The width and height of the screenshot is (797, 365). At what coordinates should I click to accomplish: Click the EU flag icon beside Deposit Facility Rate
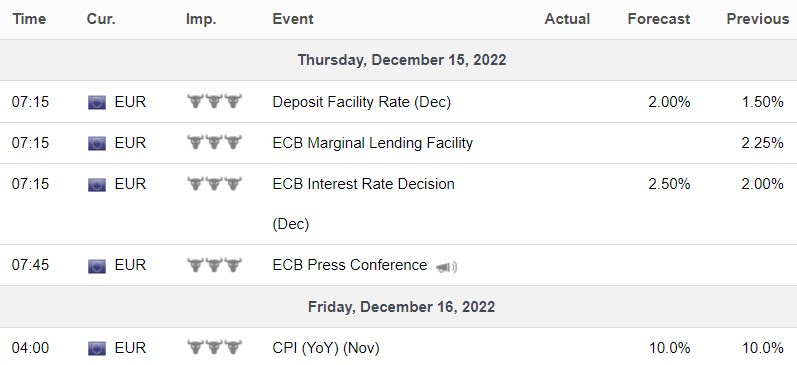[97, 103]
